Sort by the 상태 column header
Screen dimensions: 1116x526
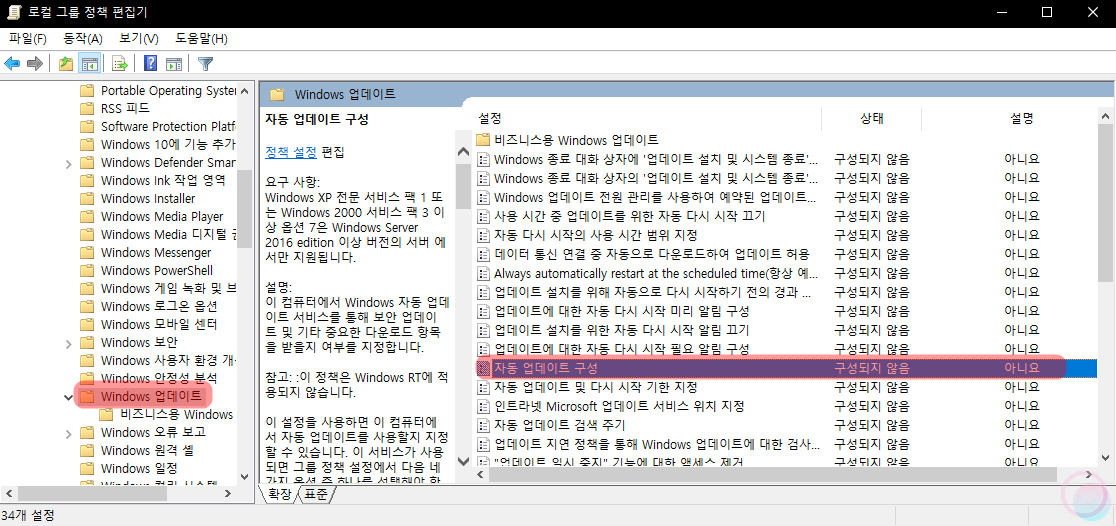pos(872,118)
